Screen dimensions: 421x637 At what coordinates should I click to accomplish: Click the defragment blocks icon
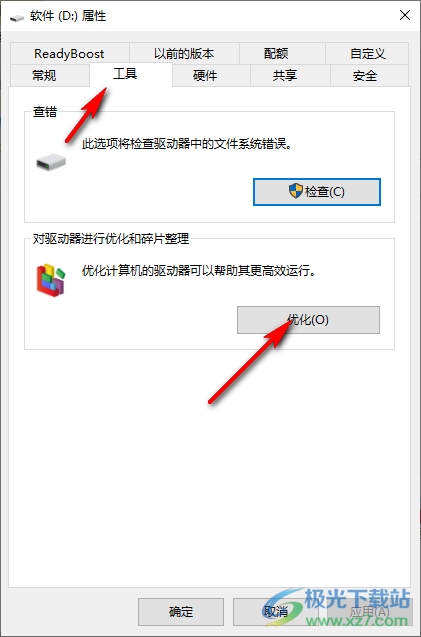coord(51,280)
